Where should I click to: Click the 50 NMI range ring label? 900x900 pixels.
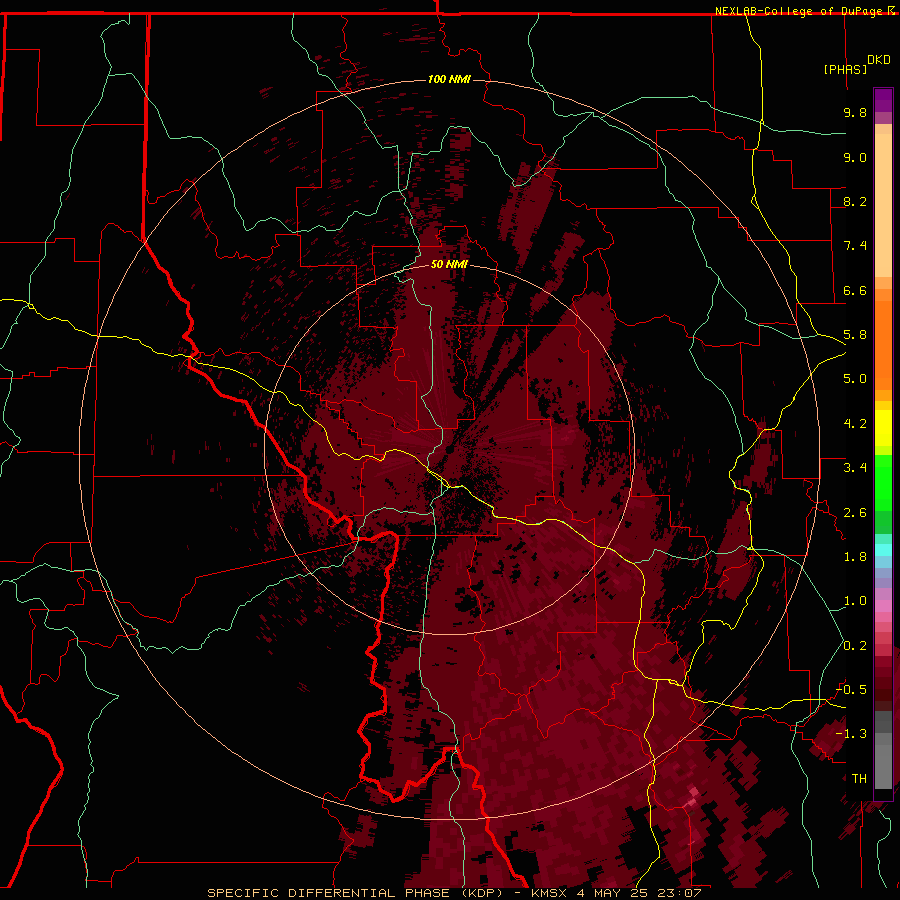pos(449,264)
